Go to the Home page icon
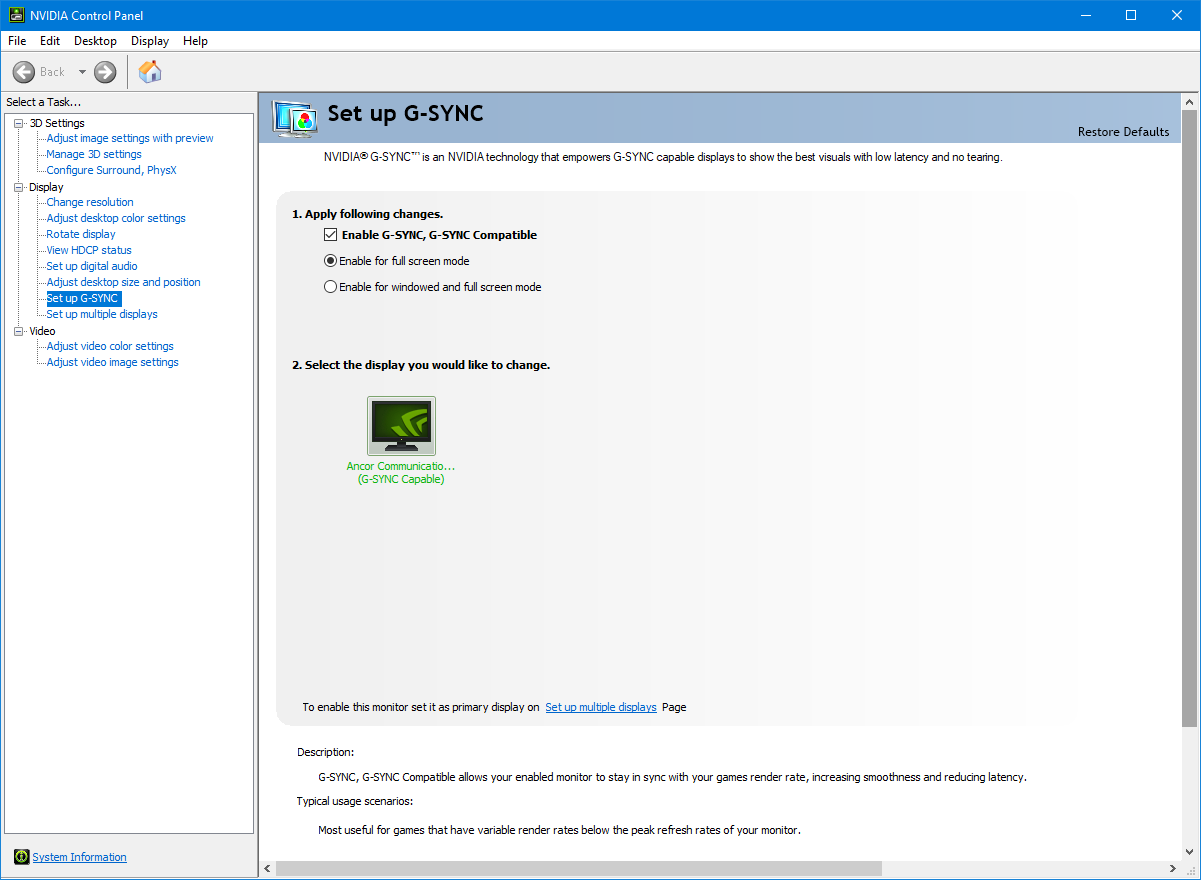This screenshot has width=1201, height=880. [x=150, y=71]
